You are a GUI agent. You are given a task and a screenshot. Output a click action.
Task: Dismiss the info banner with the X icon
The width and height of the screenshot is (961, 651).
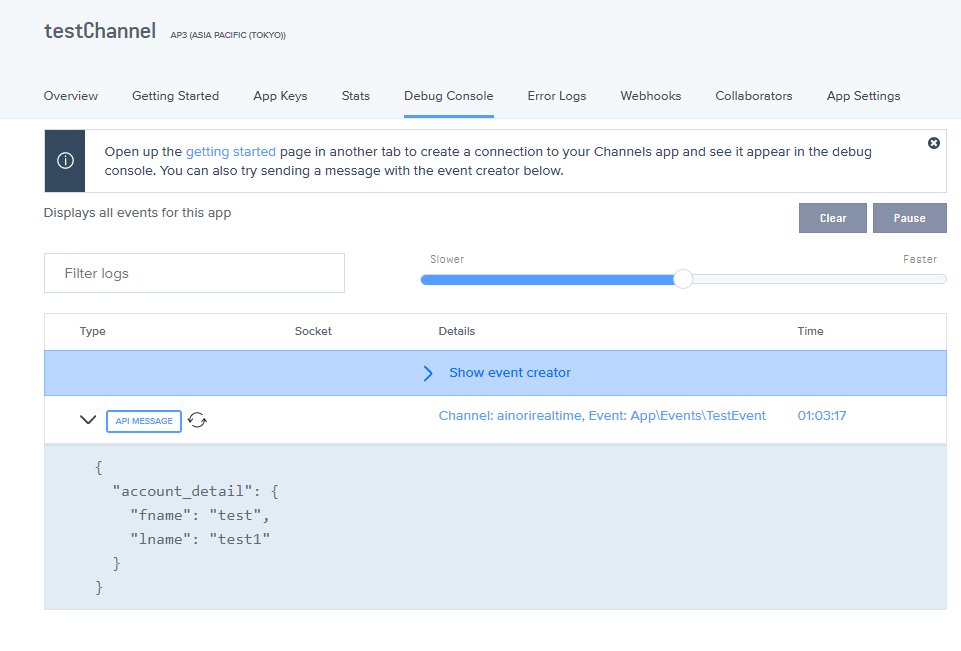click(x=934, y=143)
